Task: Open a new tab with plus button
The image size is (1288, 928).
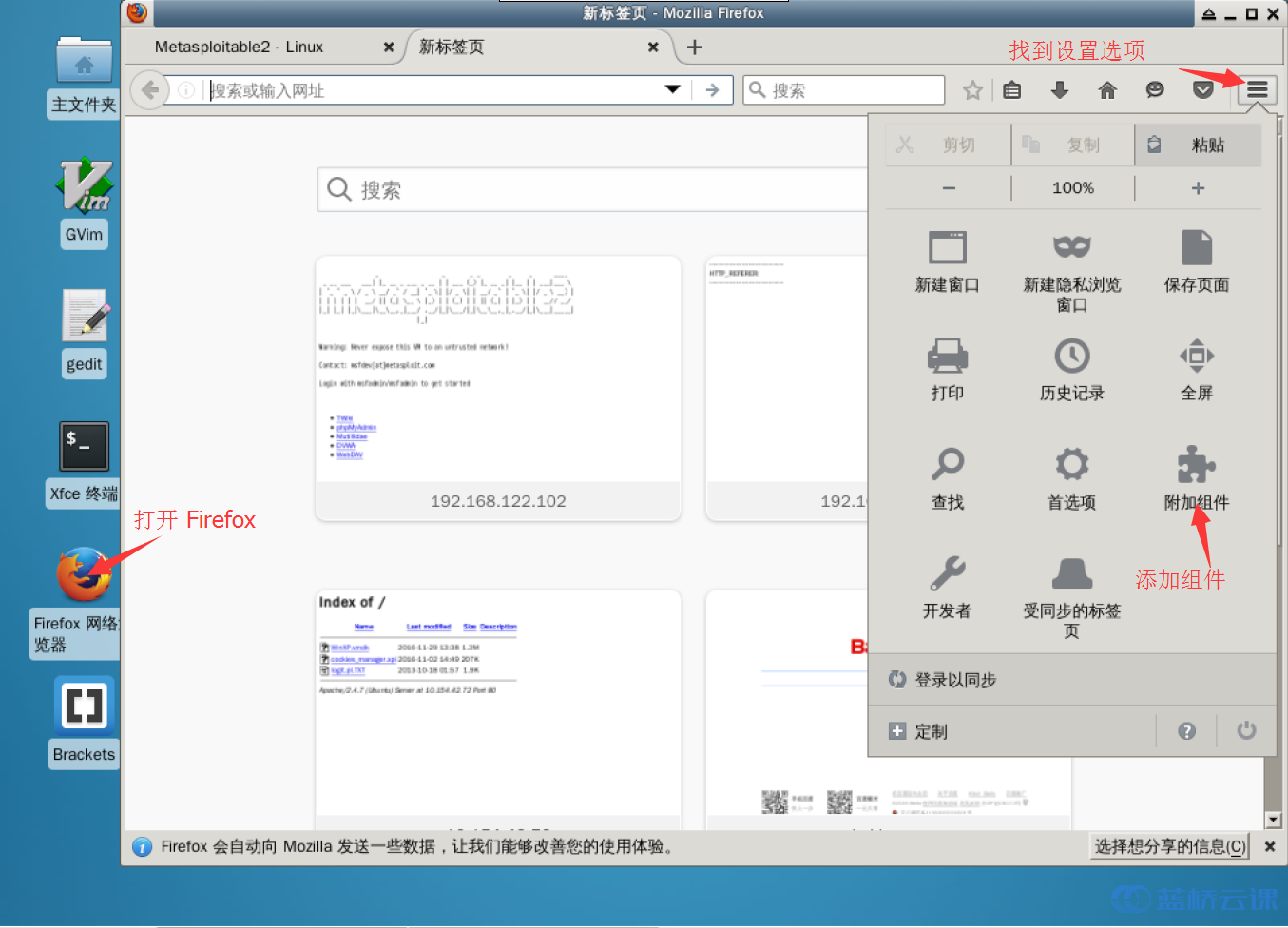Action: click(x=695, y=48)
